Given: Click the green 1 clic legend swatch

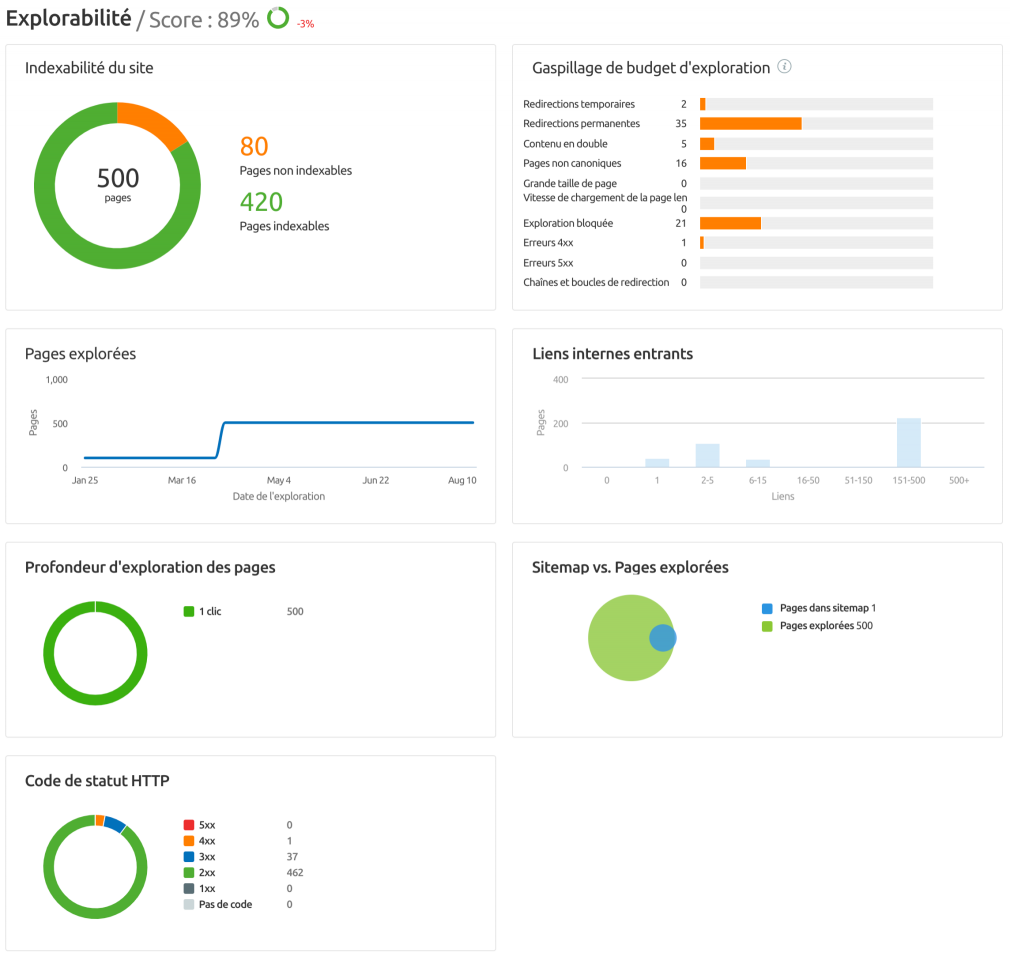Looking at the screenshot, I should tap(189, 611).
